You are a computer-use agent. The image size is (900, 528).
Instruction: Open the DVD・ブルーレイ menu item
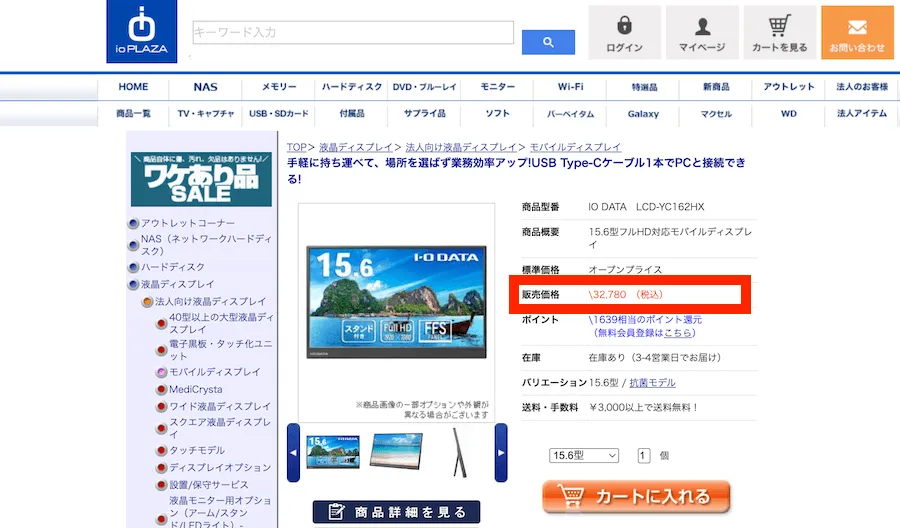pos(425,87)
